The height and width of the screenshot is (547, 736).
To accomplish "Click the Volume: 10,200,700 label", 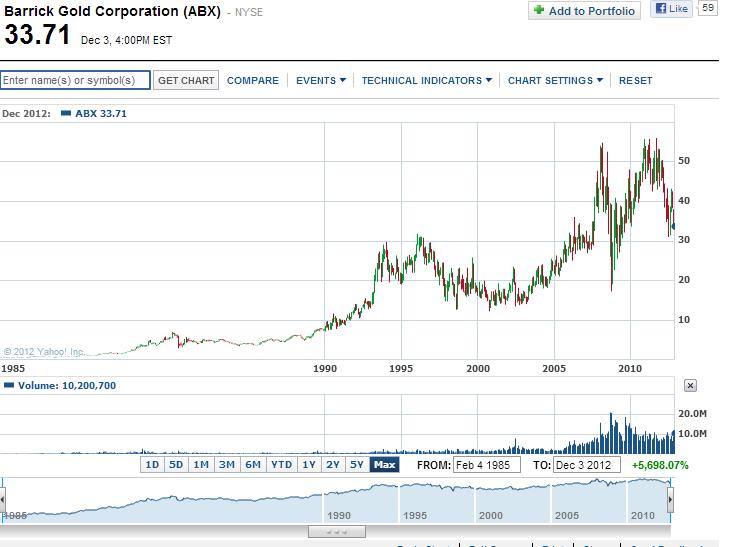I will coord(67,385).
